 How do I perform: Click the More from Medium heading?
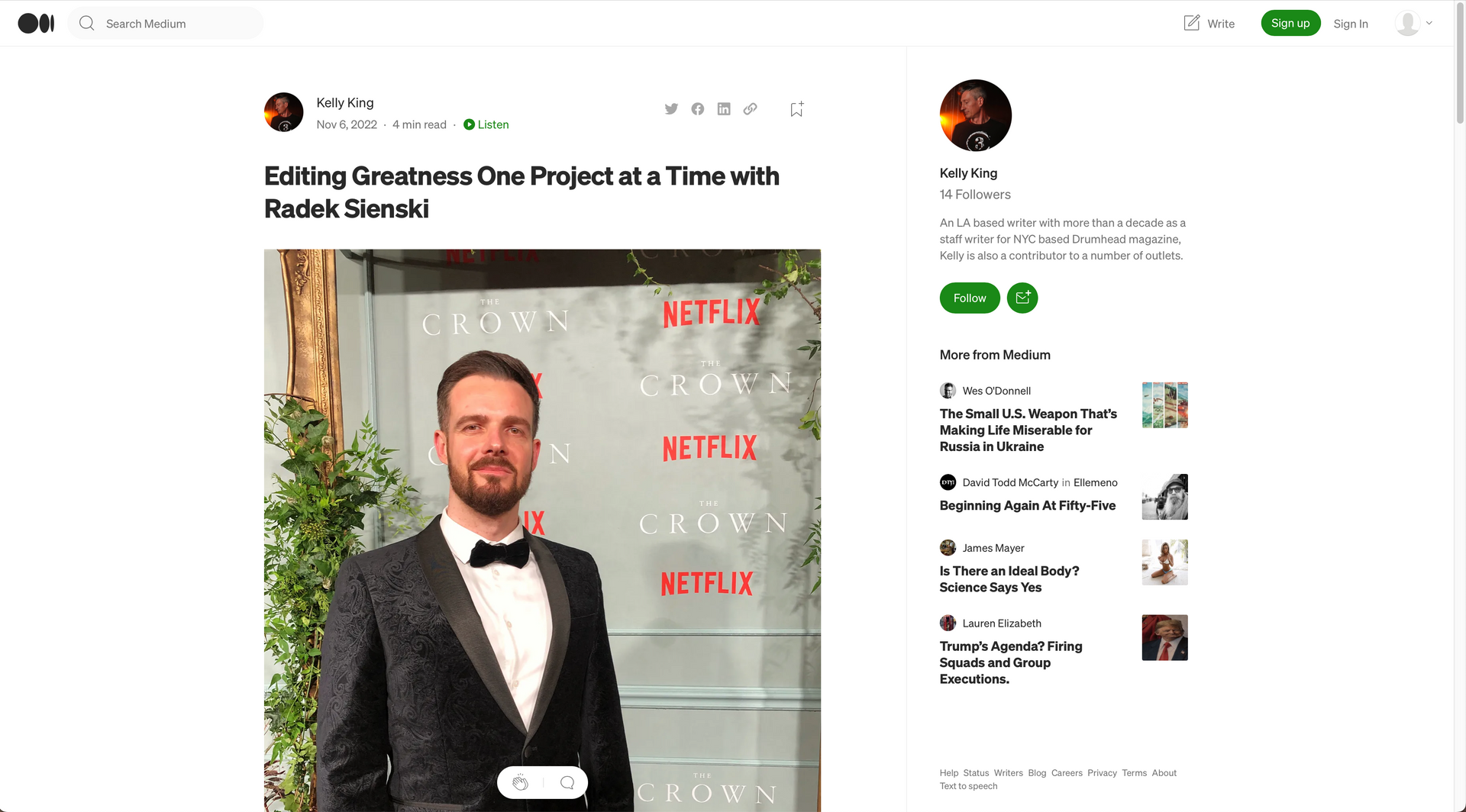tap(995, 355)
